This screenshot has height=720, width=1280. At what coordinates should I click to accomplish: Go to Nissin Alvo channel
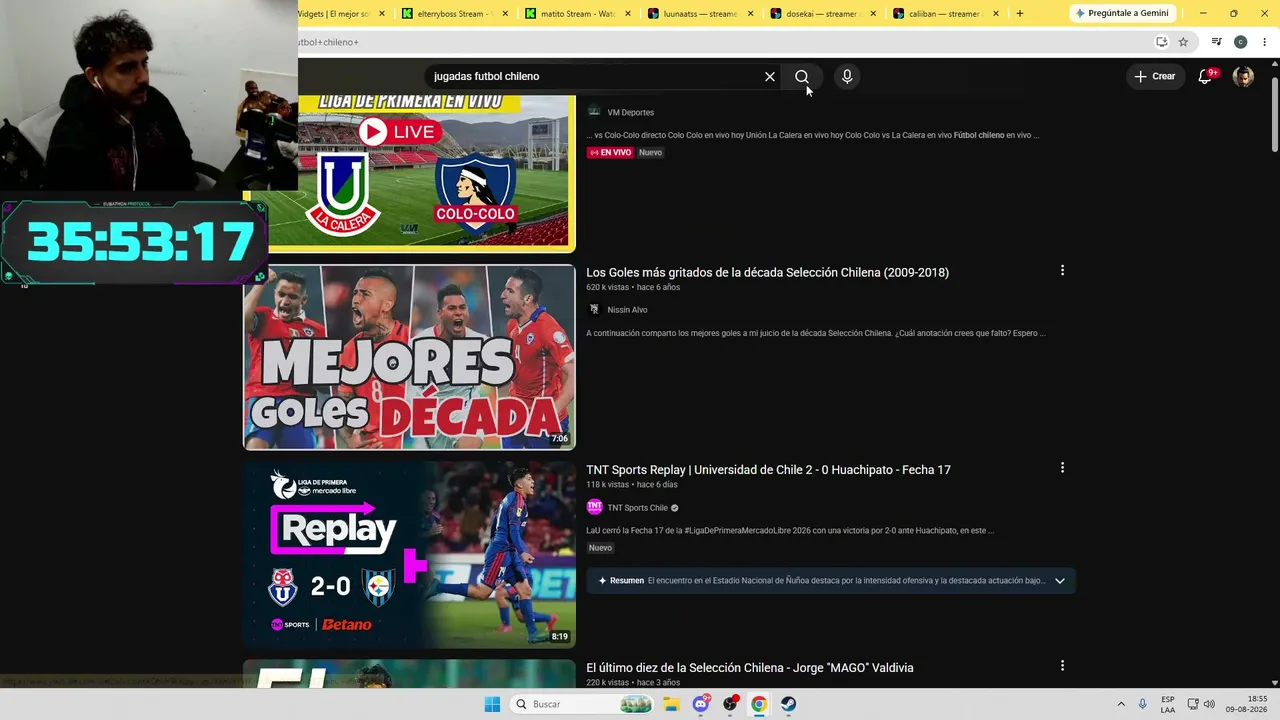627,310
